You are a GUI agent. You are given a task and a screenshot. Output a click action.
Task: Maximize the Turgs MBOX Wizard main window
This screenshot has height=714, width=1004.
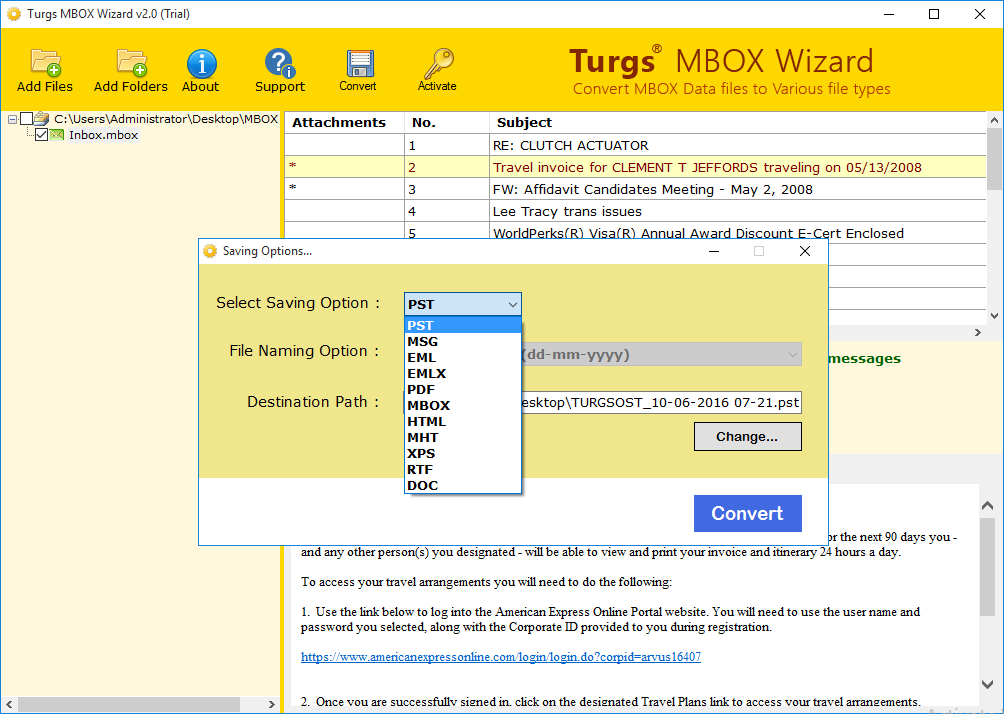[x=934, y=13]
